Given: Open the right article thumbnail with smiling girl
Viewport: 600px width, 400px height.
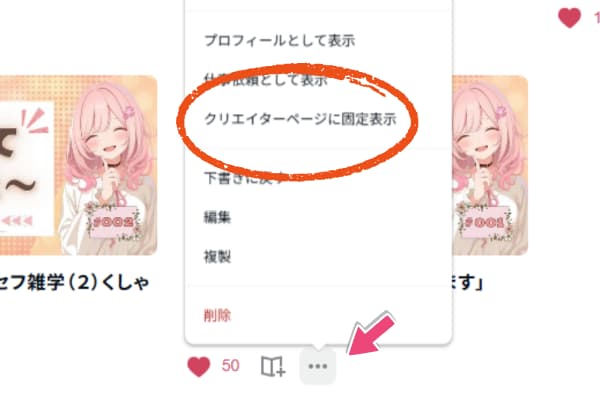Looking at the screenshot, I should click(x=490, y=165).
